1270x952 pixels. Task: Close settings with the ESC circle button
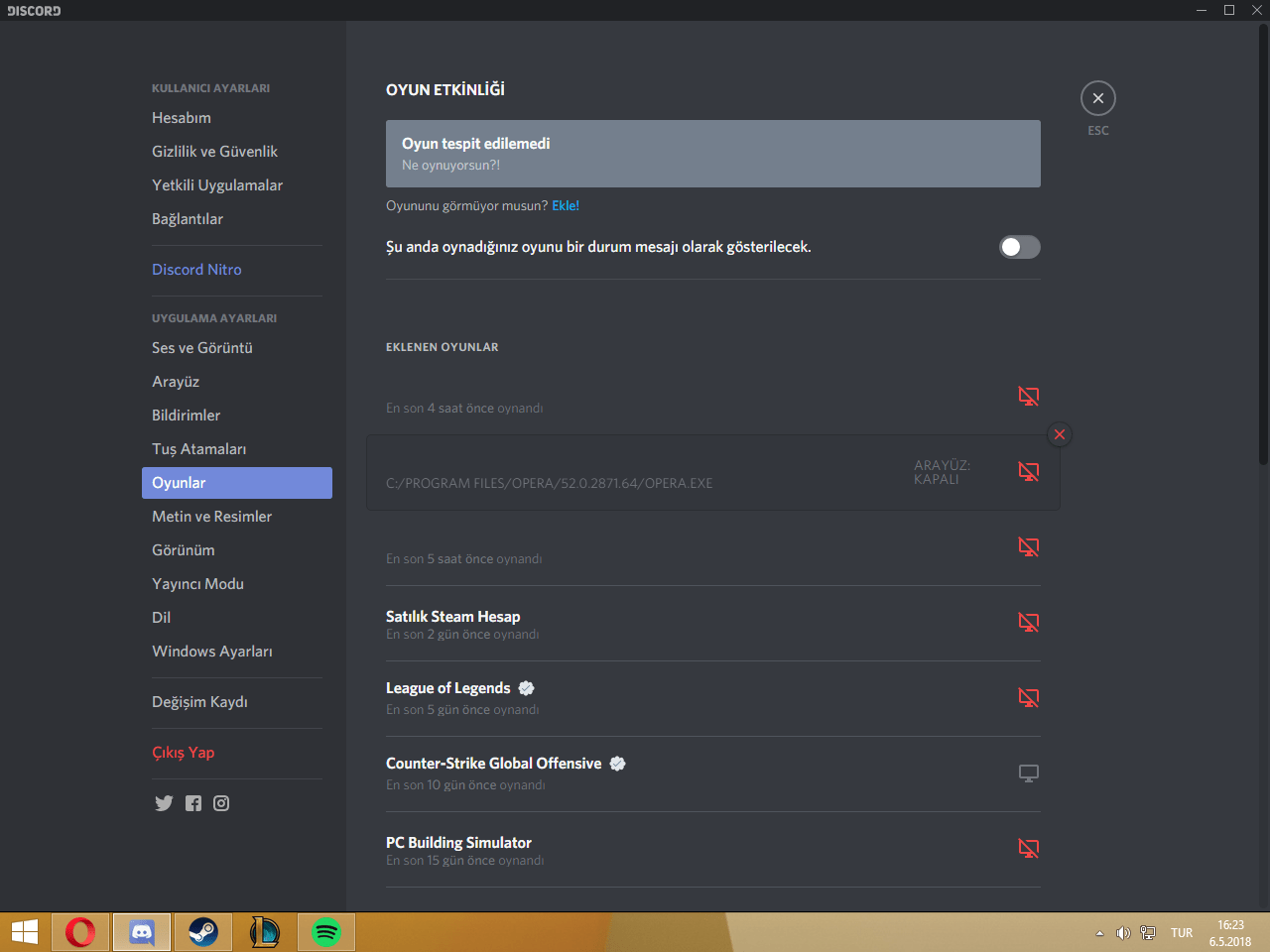[1098, 98]
